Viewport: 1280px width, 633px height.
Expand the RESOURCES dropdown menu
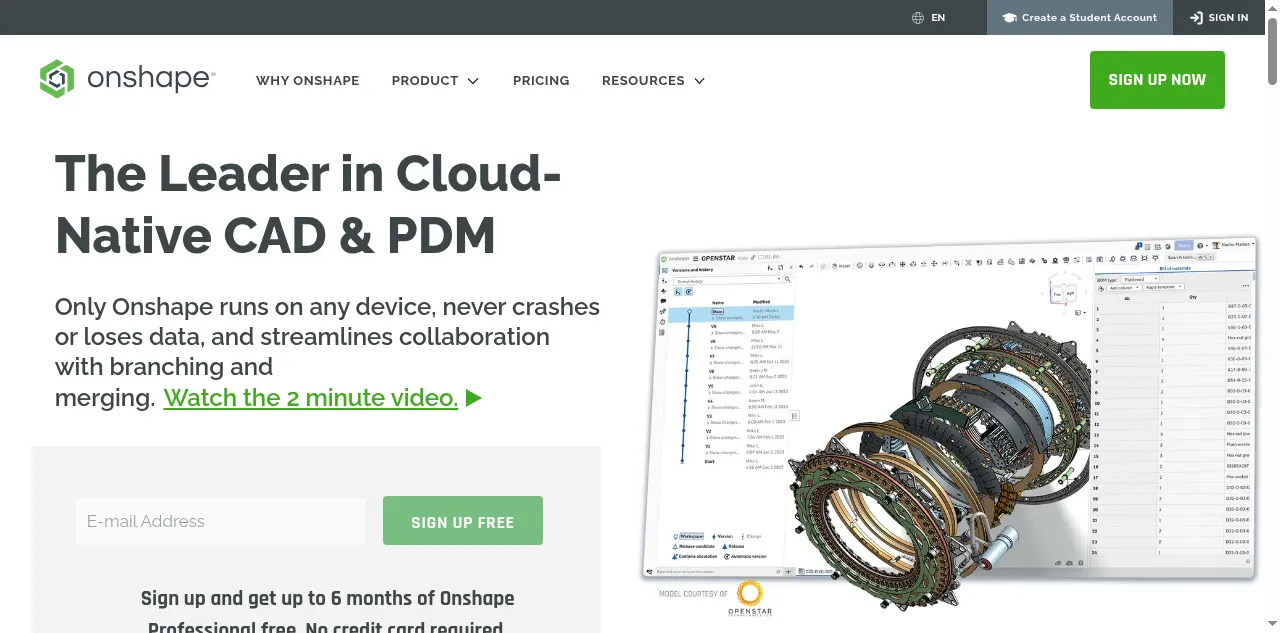653,80
